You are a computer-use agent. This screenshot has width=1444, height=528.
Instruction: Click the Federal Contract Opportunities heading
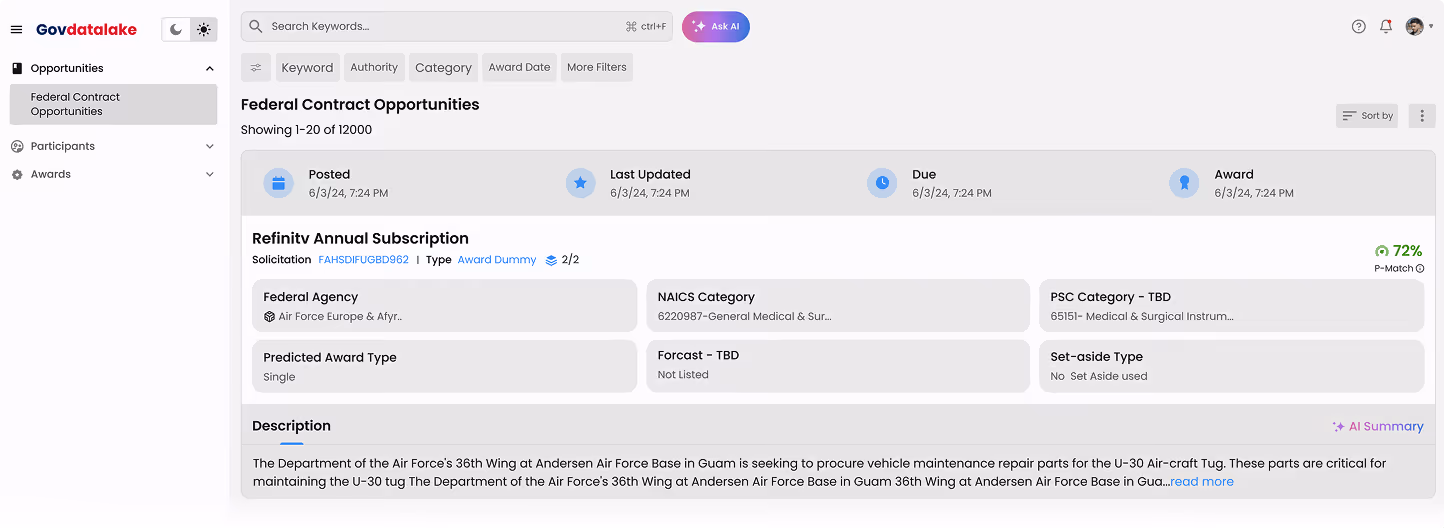360,104
